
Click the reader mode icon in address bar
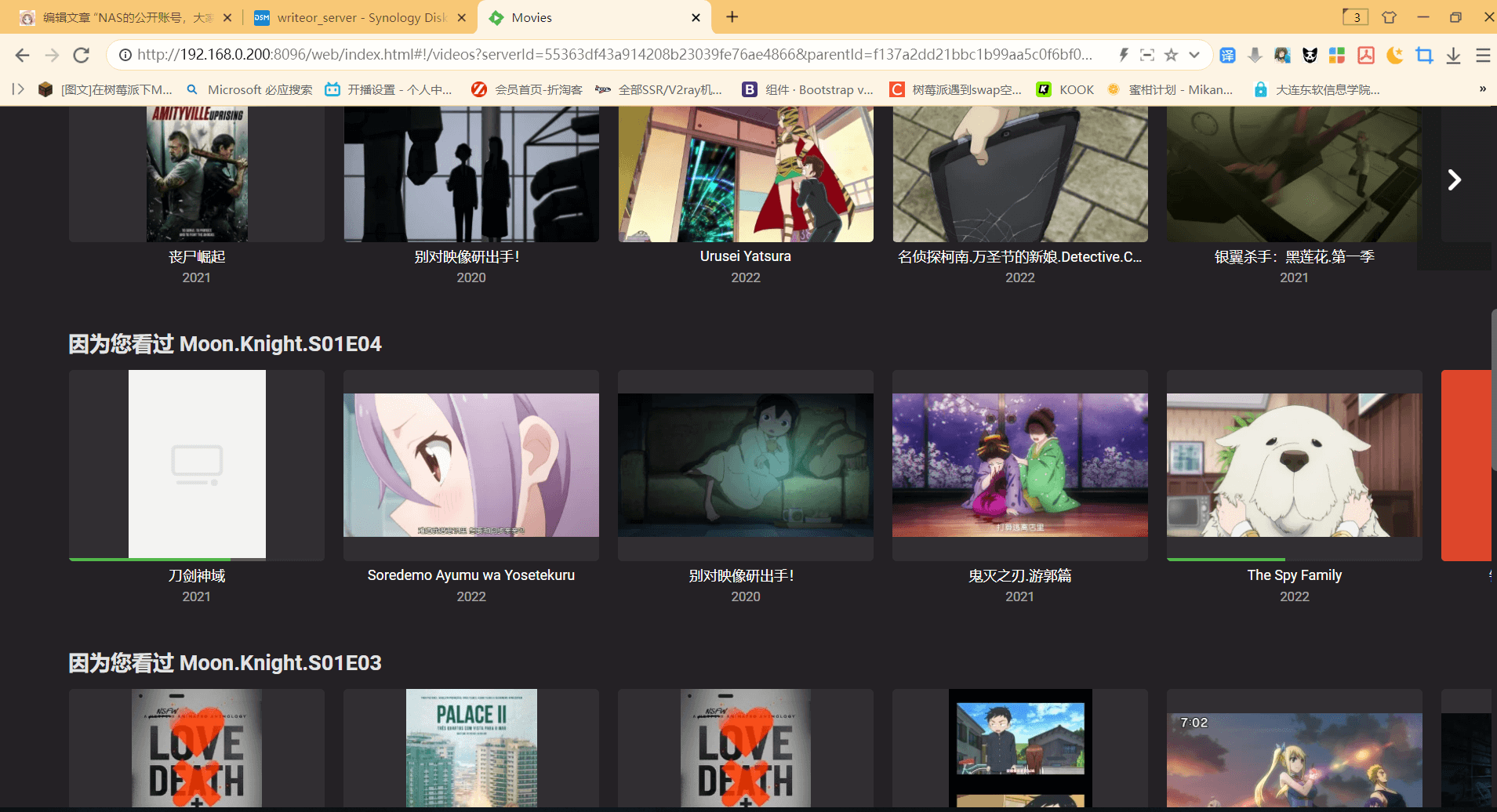pos(1147,55)
